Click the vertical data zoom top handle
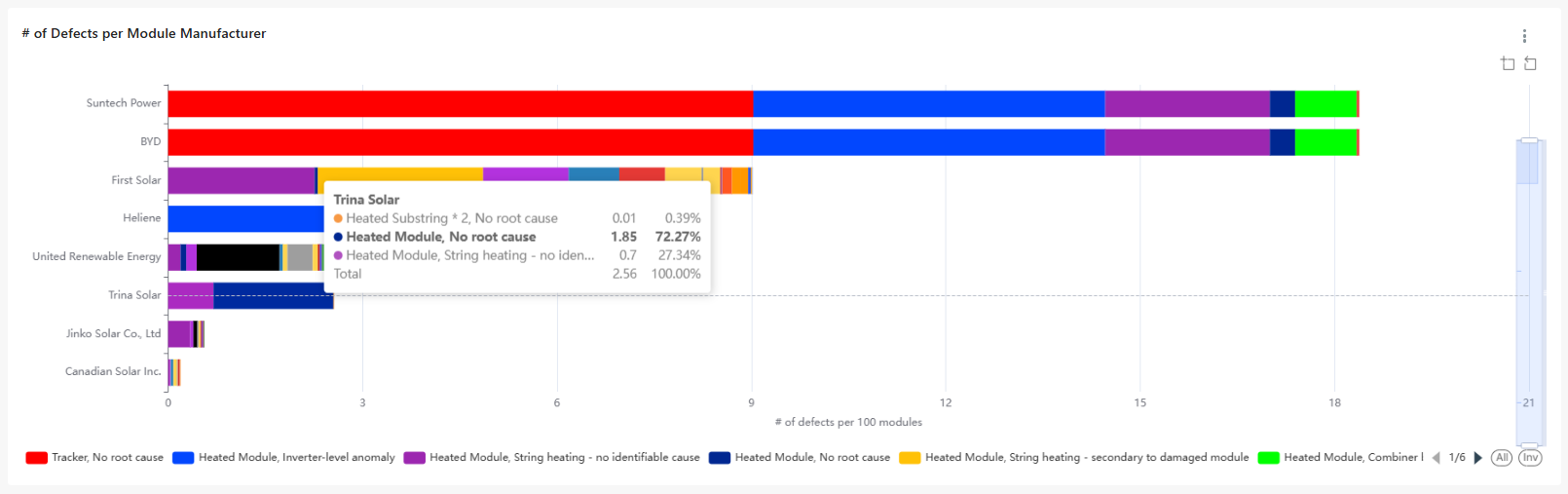 pyautogui.click(x=1529, y=141)
